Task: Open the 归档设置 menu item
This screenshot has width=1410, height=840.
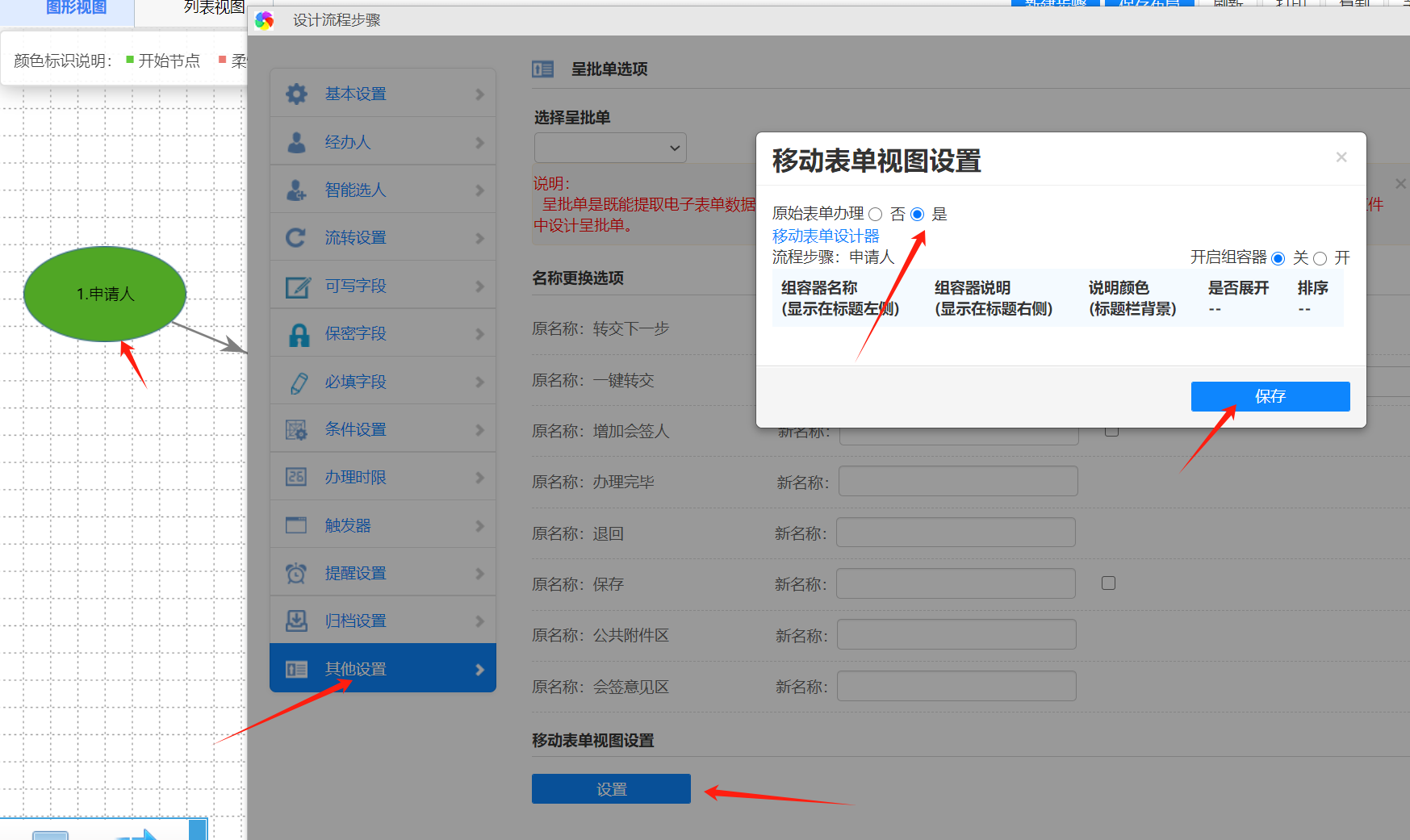Action: tap(383, 621)
